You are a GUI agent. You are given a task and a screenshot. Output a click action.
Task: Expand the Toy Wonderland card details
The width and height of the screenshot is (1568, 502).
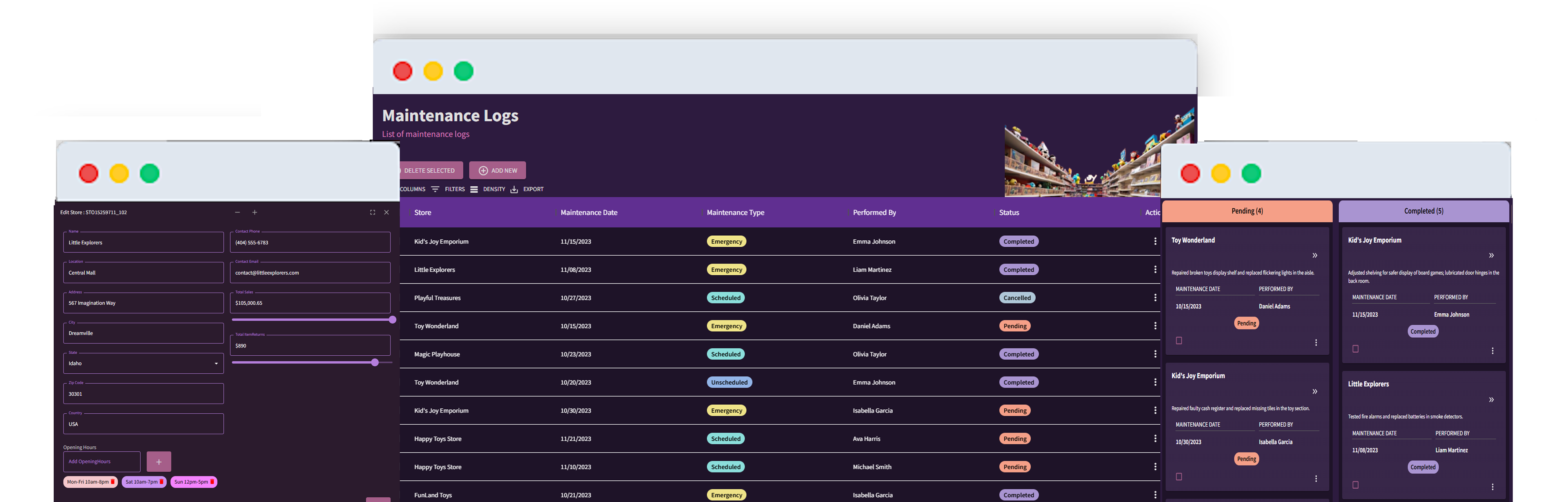(1315, 255)
